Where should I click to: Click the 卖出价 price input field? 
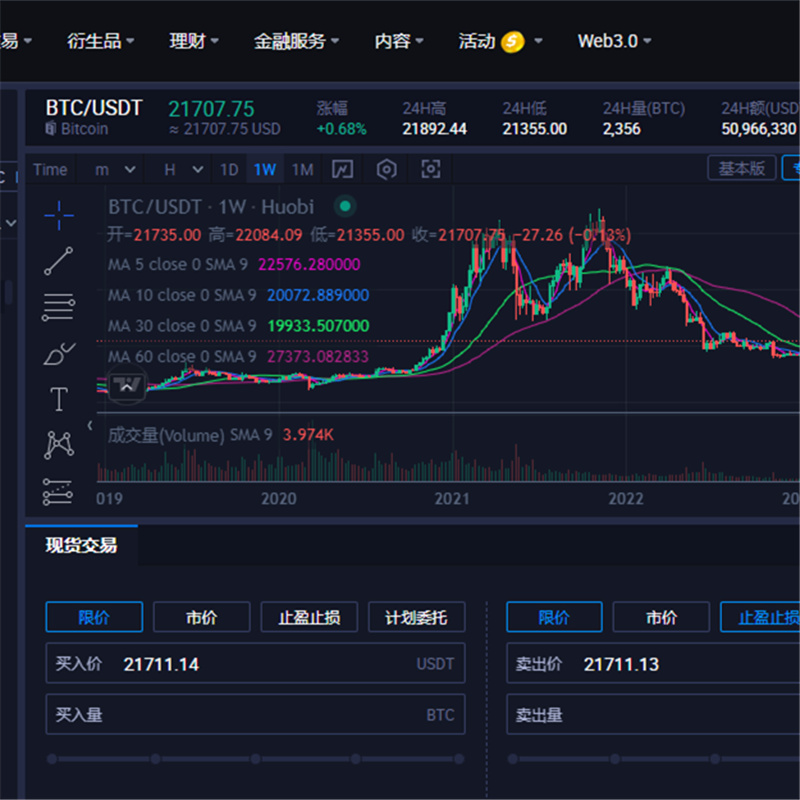coord(653,663)
